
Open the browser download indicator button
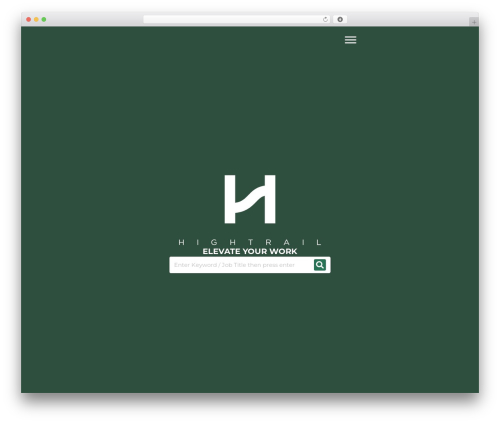point(340,20)
